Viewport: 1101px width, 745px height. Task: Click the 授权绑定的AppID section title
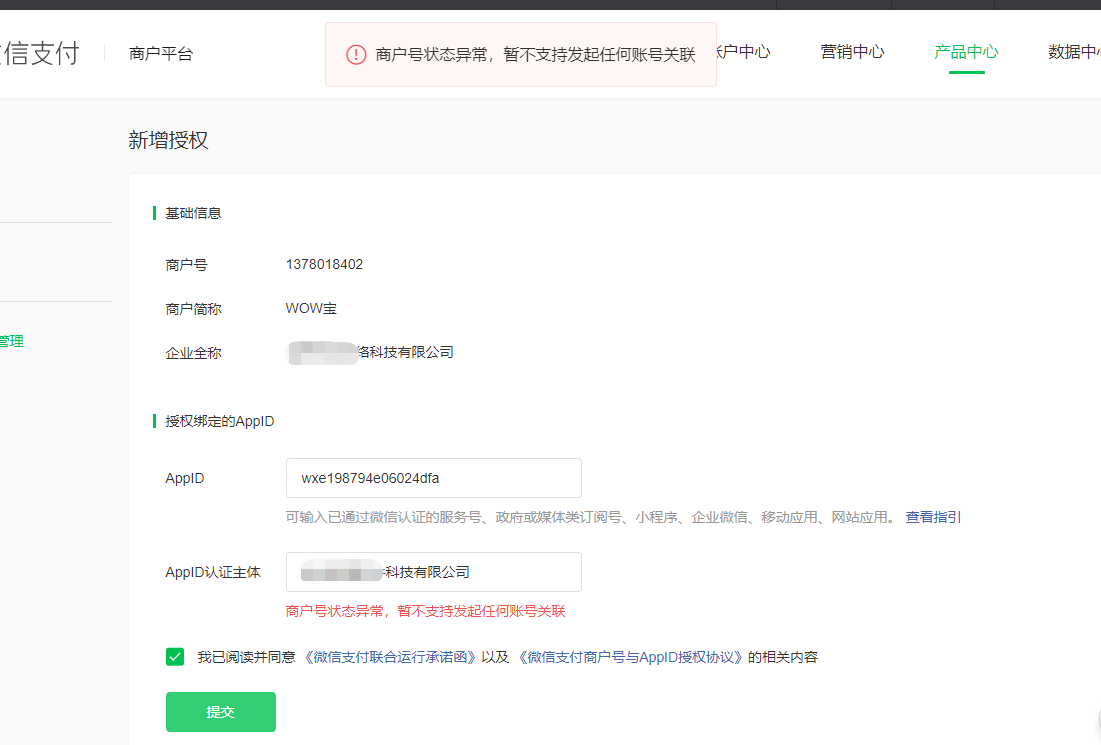point(220,421)
